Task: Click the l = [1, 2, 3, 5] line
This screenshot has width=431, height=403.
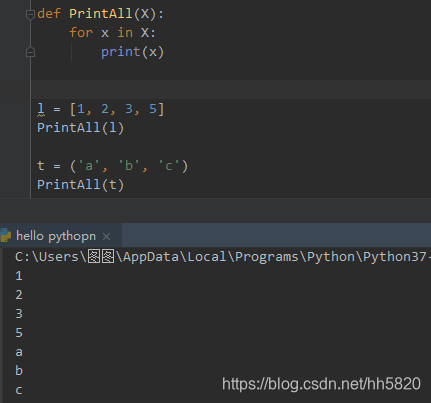Action: (101, 109)
